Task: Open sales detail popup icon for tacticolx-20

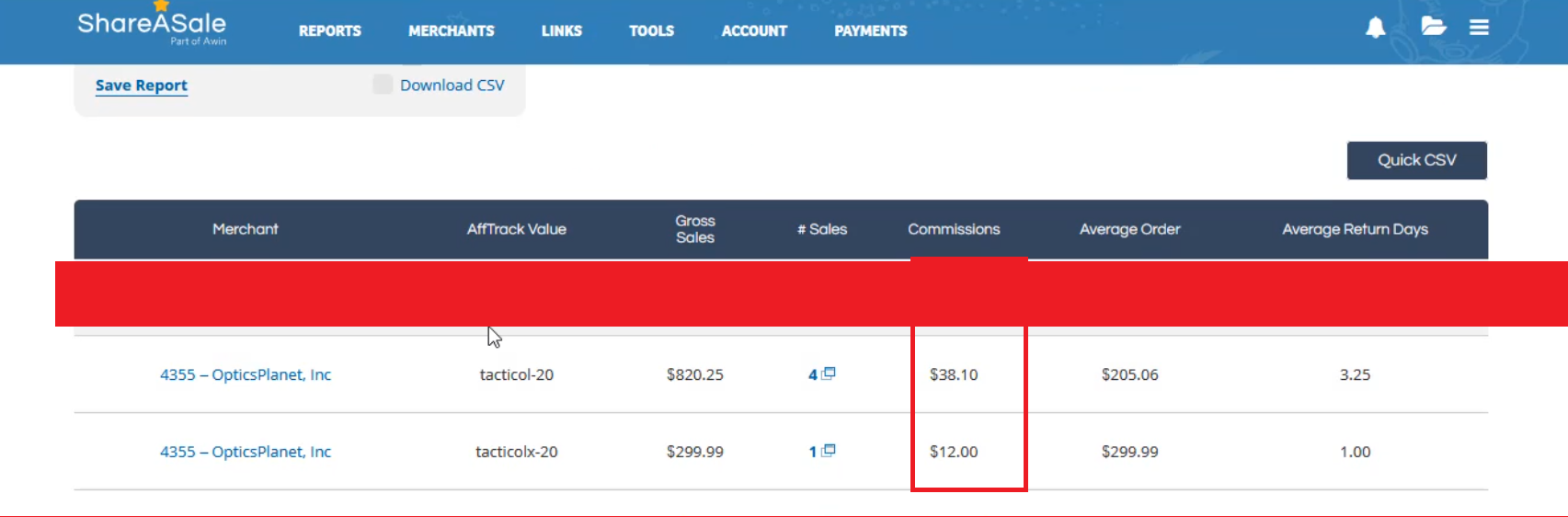Action: tap(829, 451)
